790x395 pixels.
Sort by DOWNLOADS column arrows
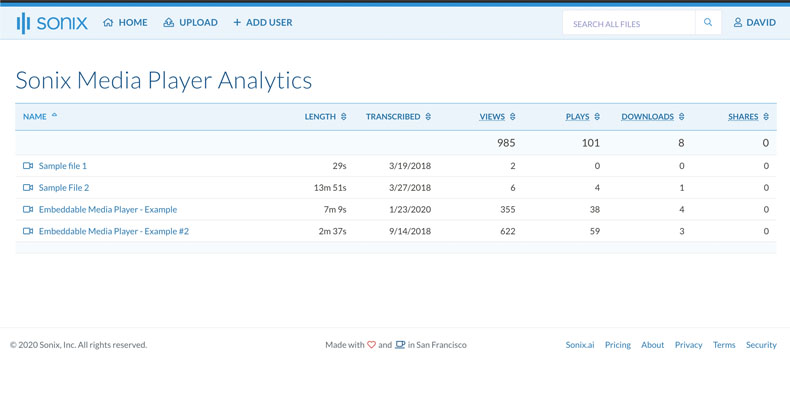tap(681, 117)
